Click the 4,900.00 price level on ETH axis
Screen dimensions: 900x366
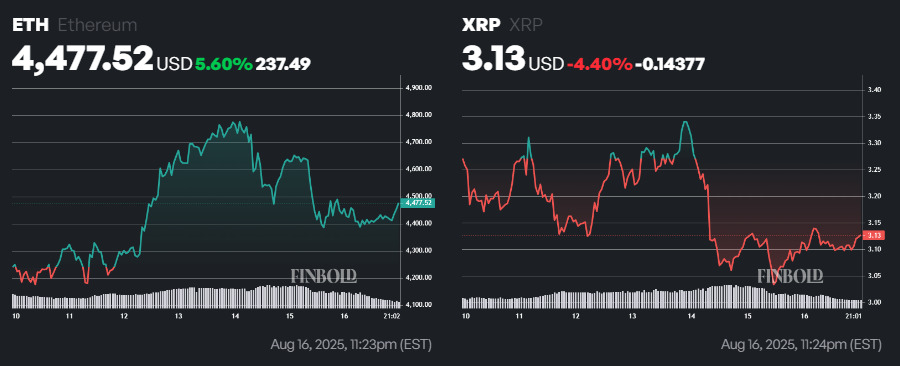pyautogui.click(x=418, y=88)
